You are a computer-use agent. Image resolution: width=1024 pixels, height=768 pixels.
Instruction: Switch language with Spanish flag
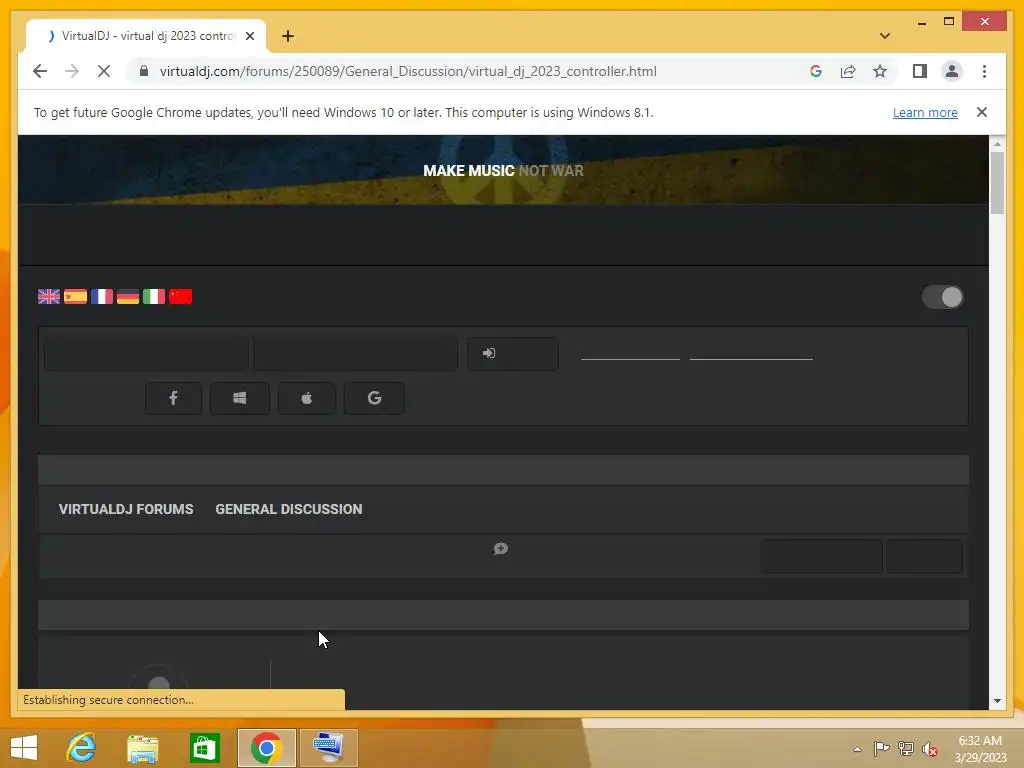[x=75, y=296]
